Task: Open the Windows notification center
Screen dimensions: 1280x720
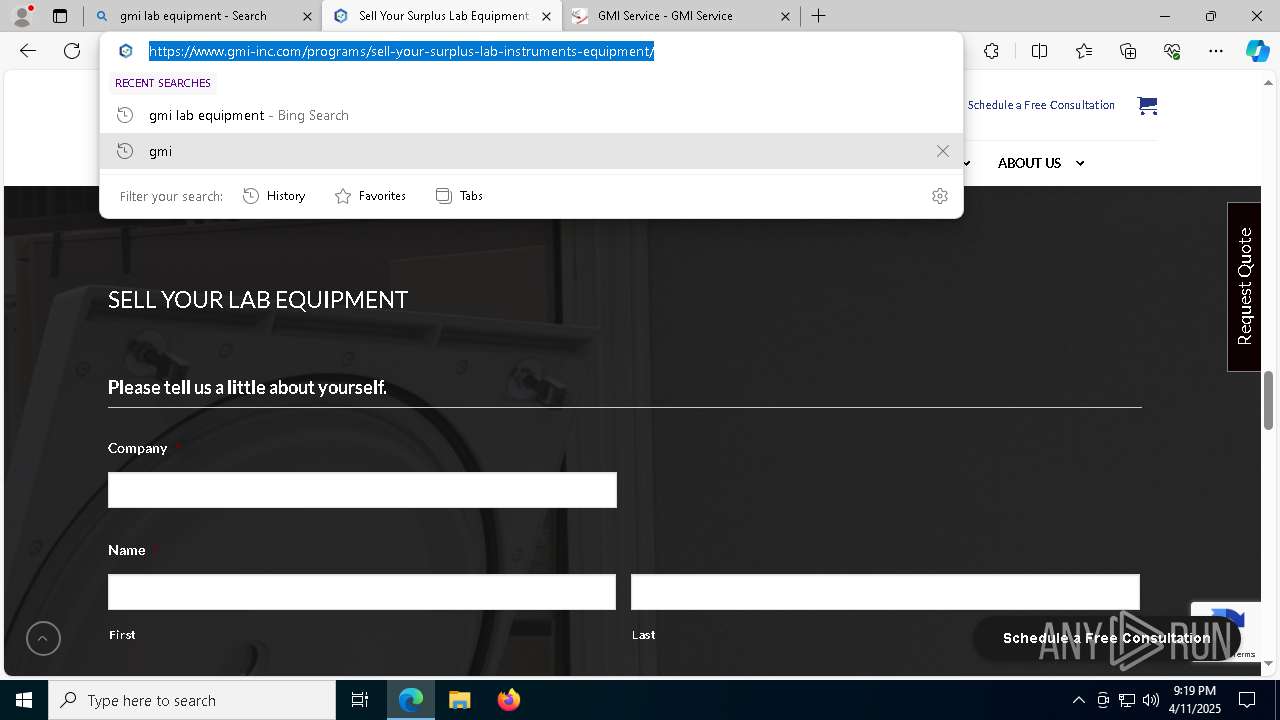Action: [x=1247, y=700]
